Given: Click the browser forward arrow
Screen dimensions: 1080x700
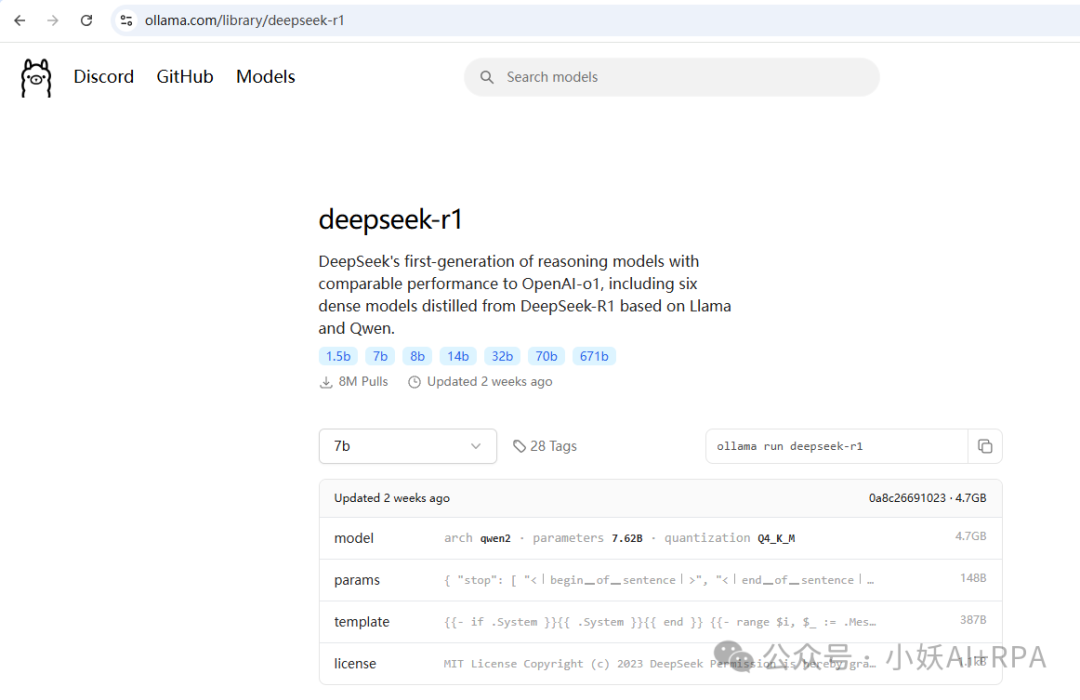Looking at the screenshot, I should 52,21.
